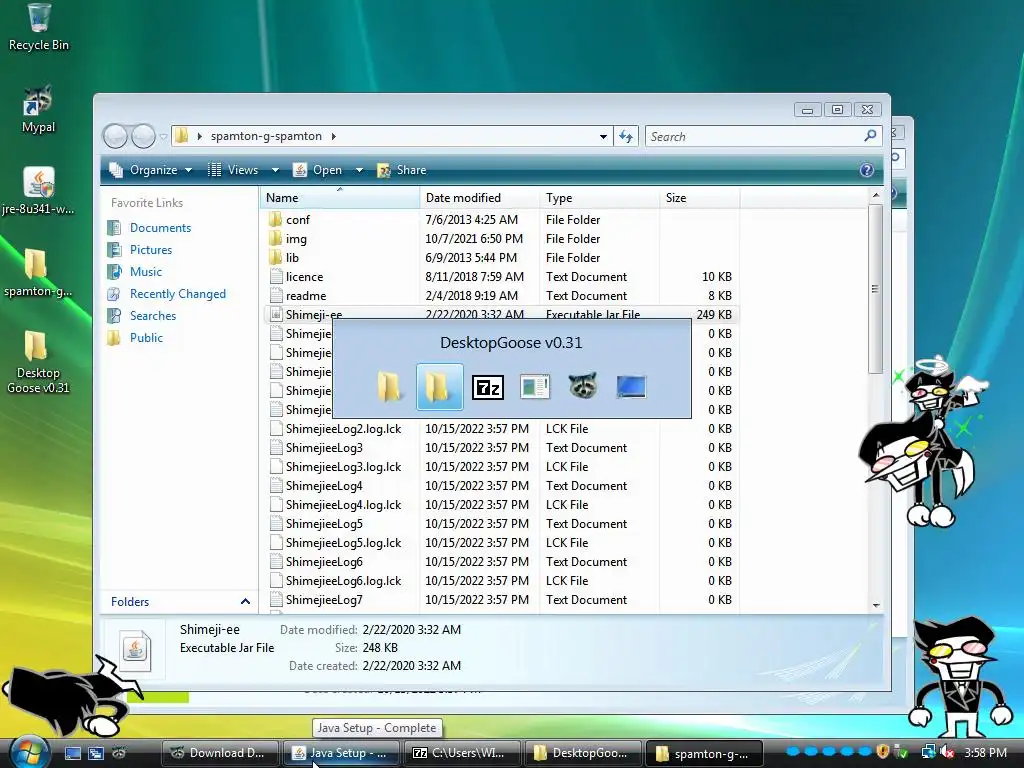The image size is (1024, 768).
Task: Select ShimejieeLog3 text document
Action: (x=503, y=447)
